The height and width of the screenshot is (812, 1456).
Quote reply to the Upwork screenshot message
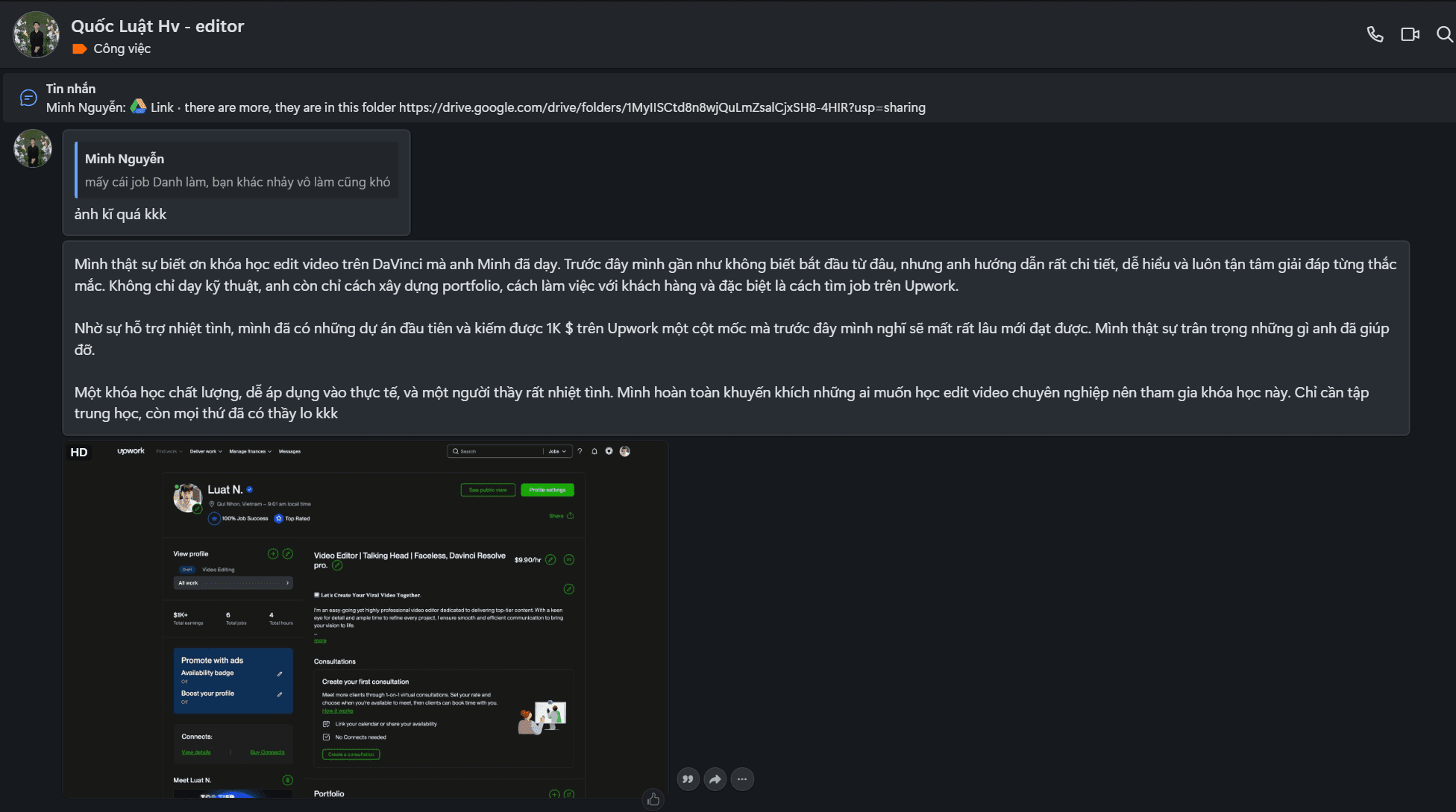[x=688, y=779]
